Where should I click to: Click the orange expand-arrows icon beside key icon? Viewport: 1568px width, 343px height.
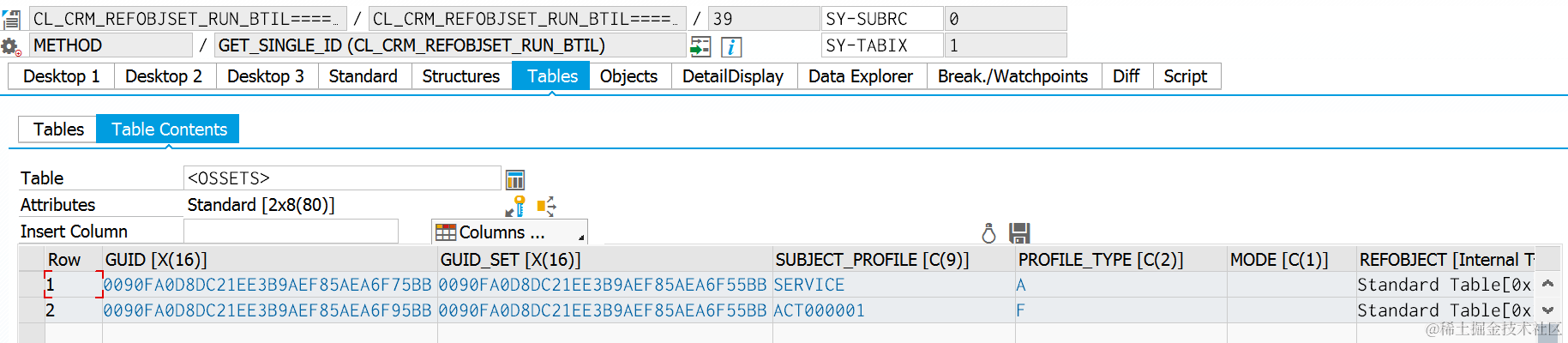pyautogui.click(x=546, y=206)
